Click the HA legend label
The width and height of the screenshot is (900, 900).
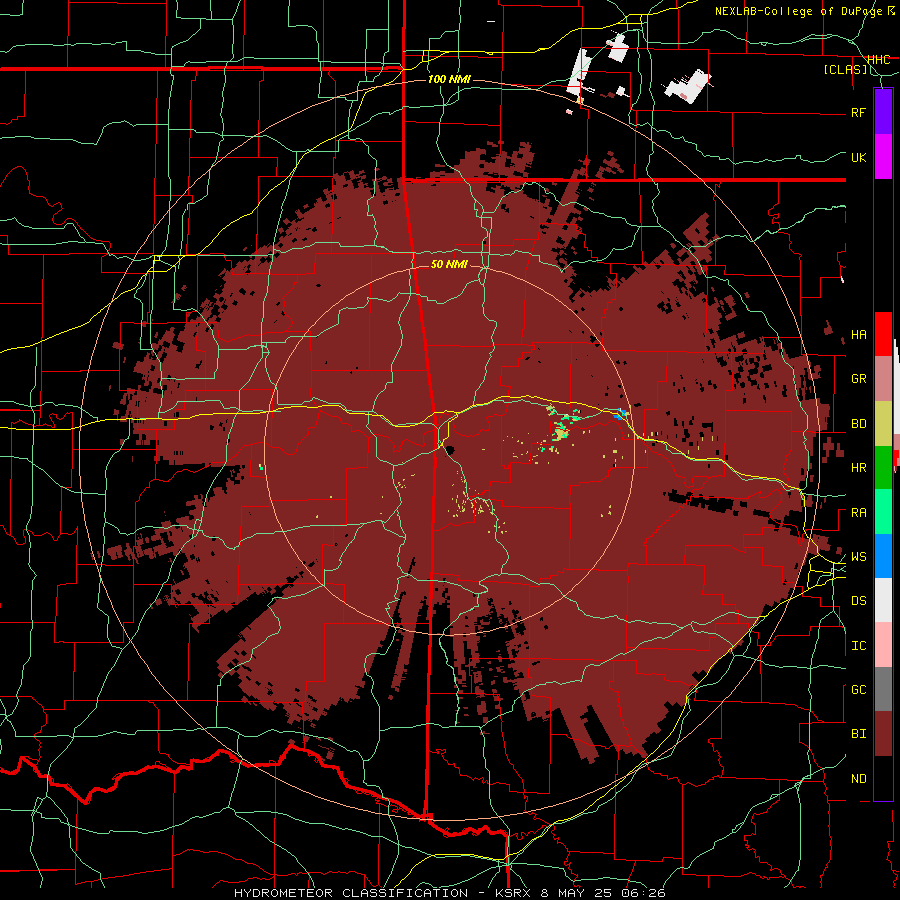[x=858, y=335]
